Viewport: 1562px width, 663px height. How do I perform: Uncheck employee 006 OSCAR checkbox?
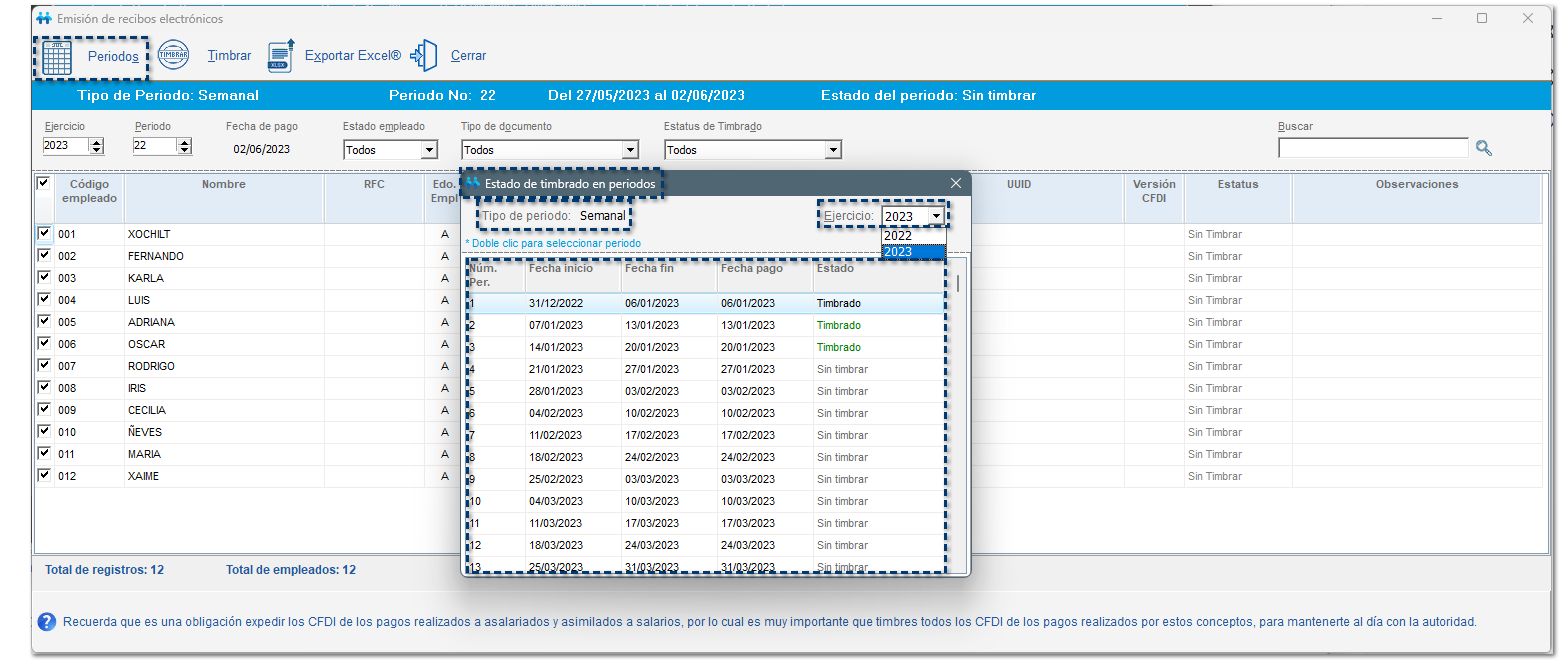tap(43, 343)
